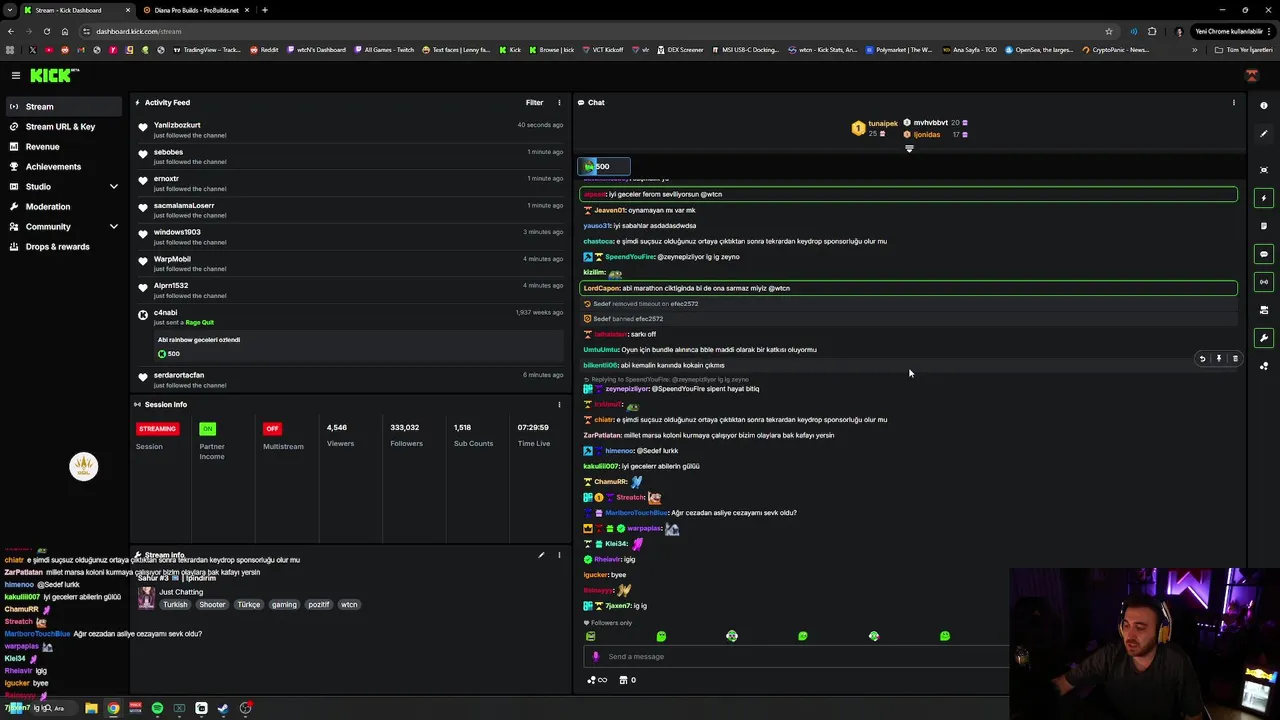This screenshot has width=1280, height=720.
Task: Reload the page in Chrome
Action: 45,31
